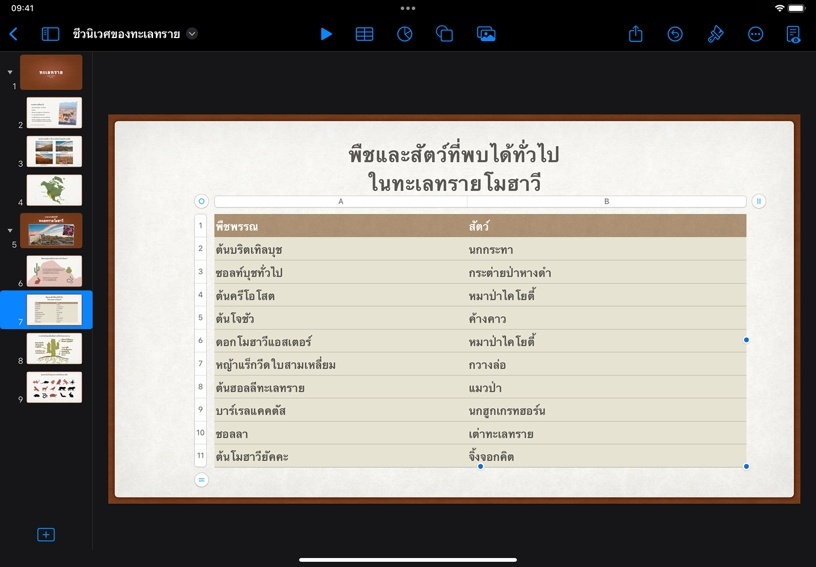Undo the last action
This screenshot has height=567, width=816.
[675, 34]
